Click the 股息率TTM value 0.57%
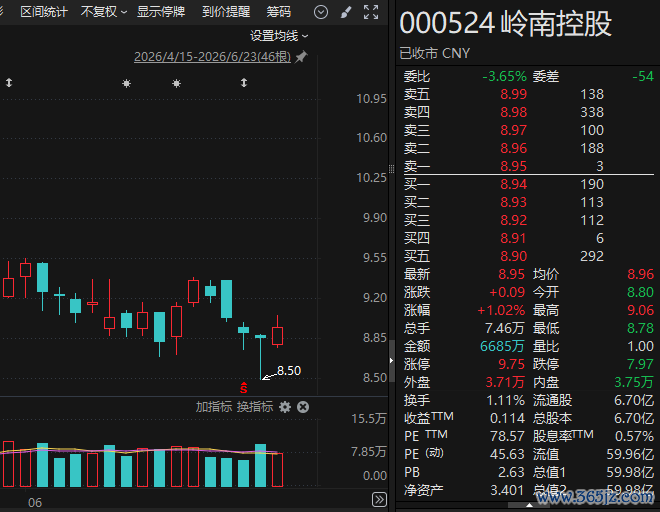 634,436
